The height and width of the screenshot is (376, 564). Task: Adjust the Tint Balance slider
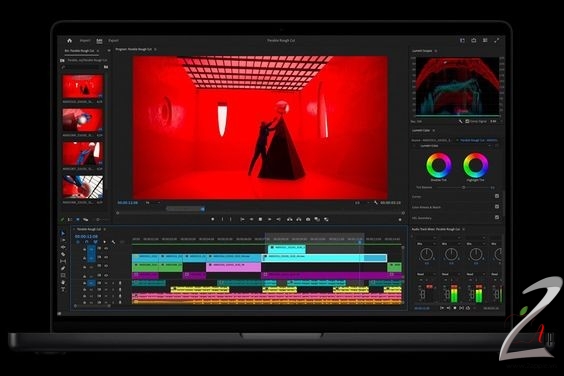tap(463, 187)
